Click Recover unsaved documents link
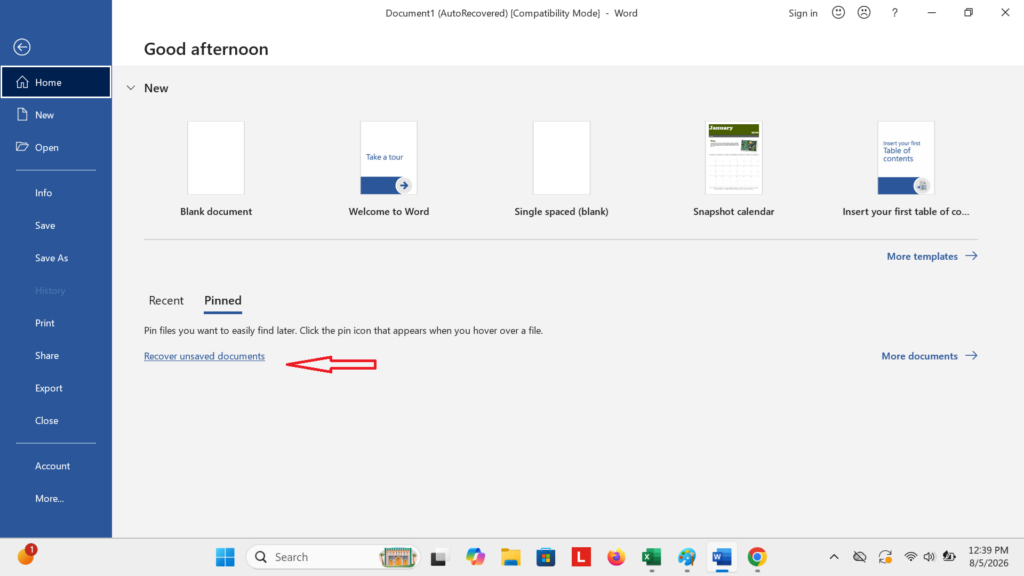 pos(204,357)
